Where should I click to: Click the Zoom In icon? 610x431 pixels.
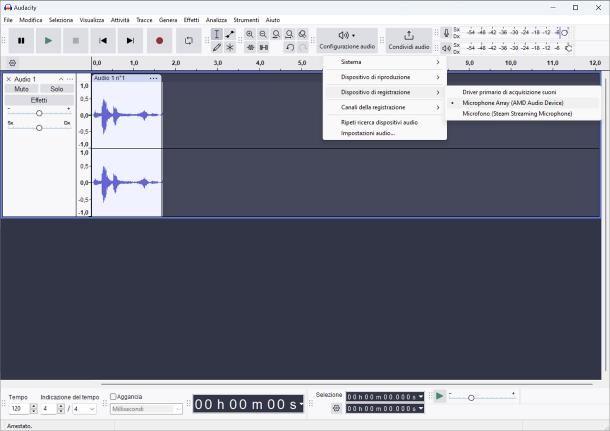tap(250, 34)
